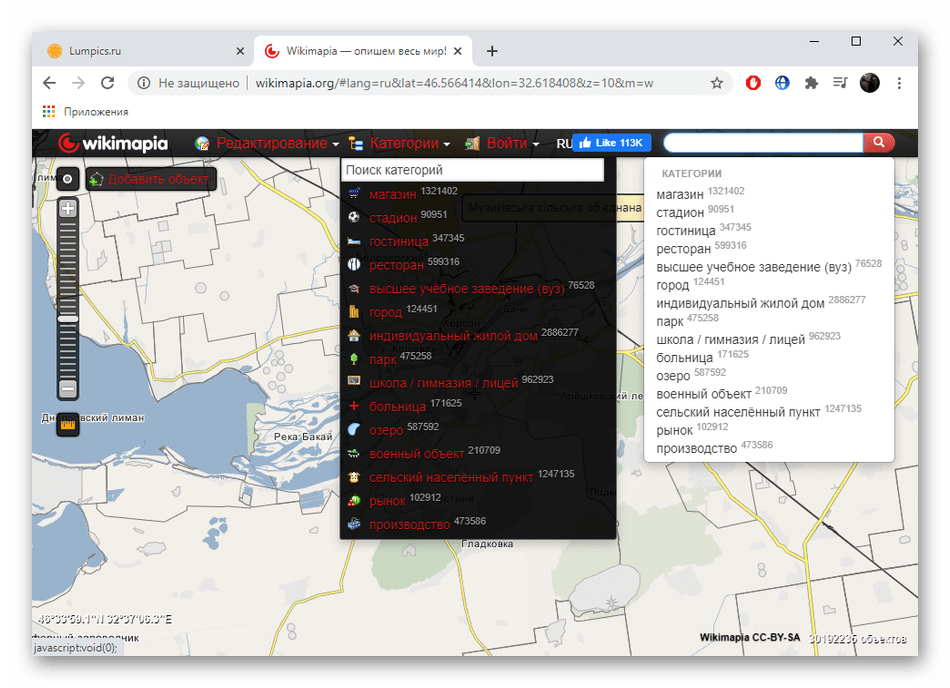Open the ruler measurement tool
Screen dimensions: 950x688
pyautogui.click(x=67, y=426)
